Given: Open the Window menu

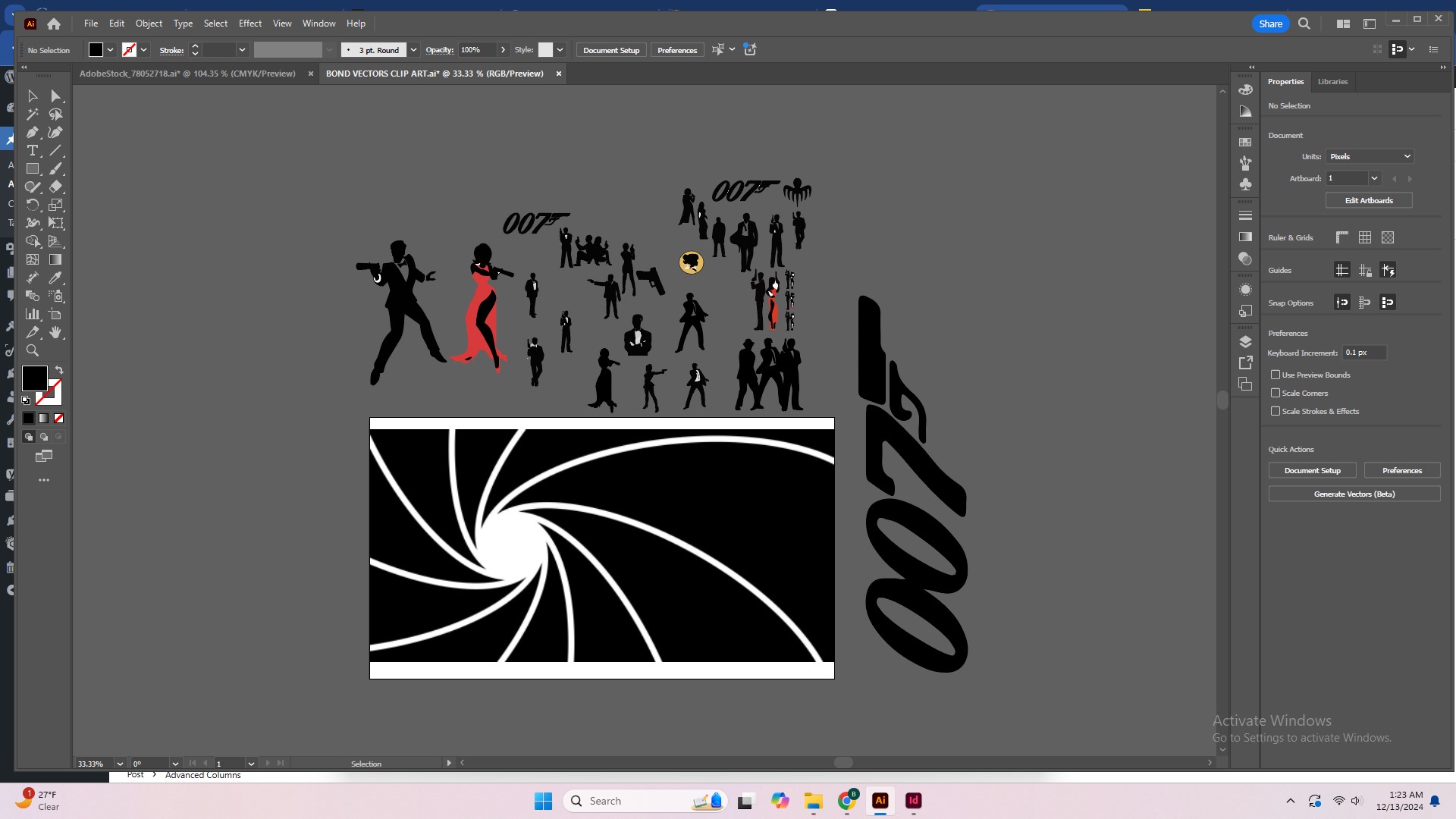Looking at the screenshot, I should pos(318,24).
